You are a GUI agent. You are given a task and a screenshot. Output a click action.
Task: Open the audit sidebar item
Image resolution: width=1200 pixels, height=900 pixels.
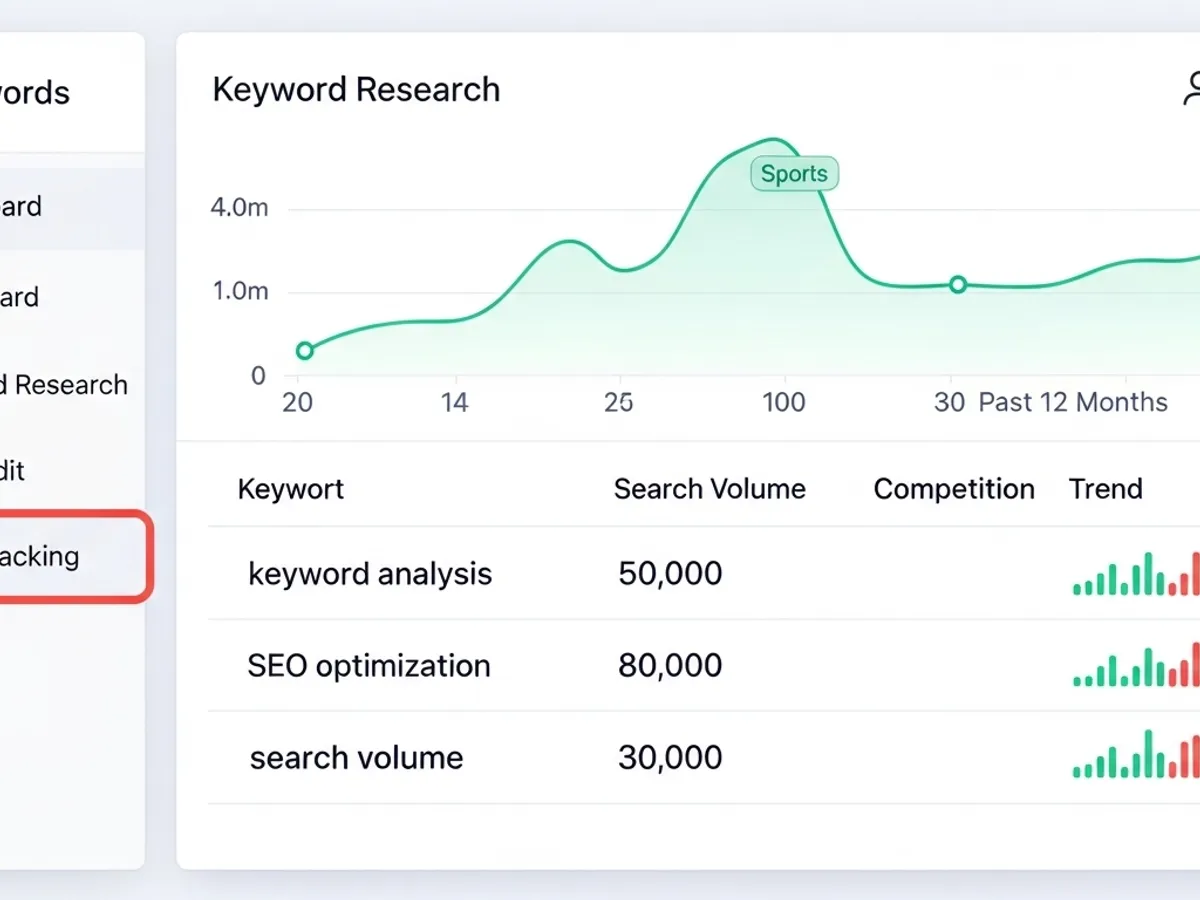pyautogui.click(x=30, y=471)
